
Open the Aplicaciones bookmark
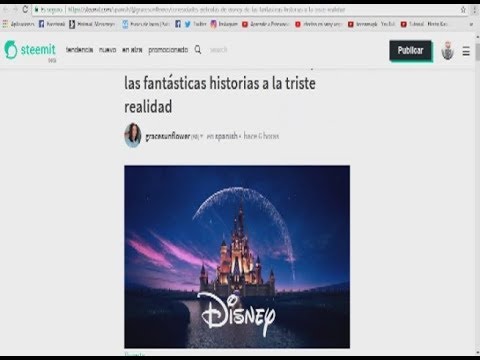click(x=19, y=24)
